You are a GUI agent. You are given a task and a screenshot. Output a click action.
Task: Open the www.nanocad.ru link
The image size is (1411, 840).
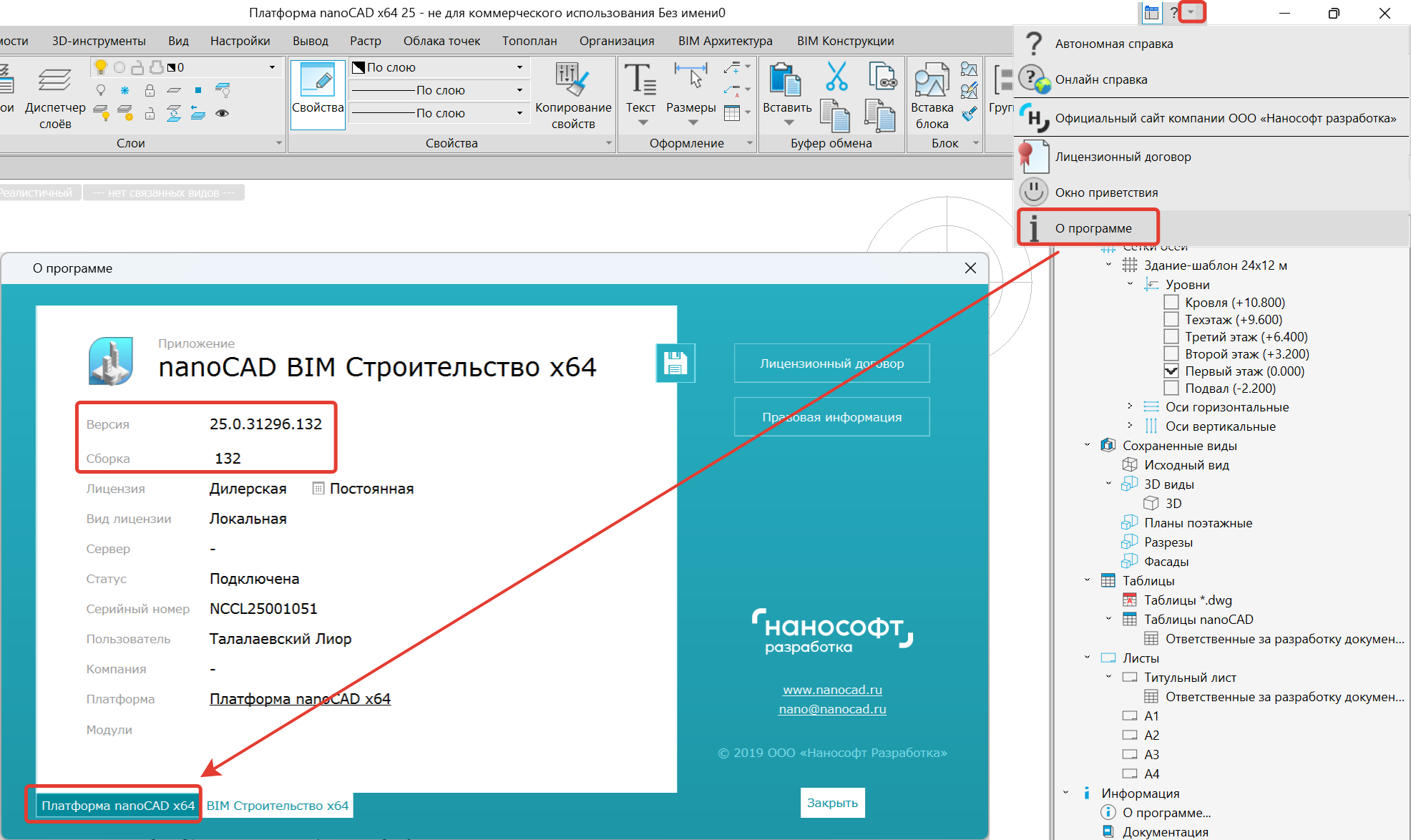click(x=832, y=690)
